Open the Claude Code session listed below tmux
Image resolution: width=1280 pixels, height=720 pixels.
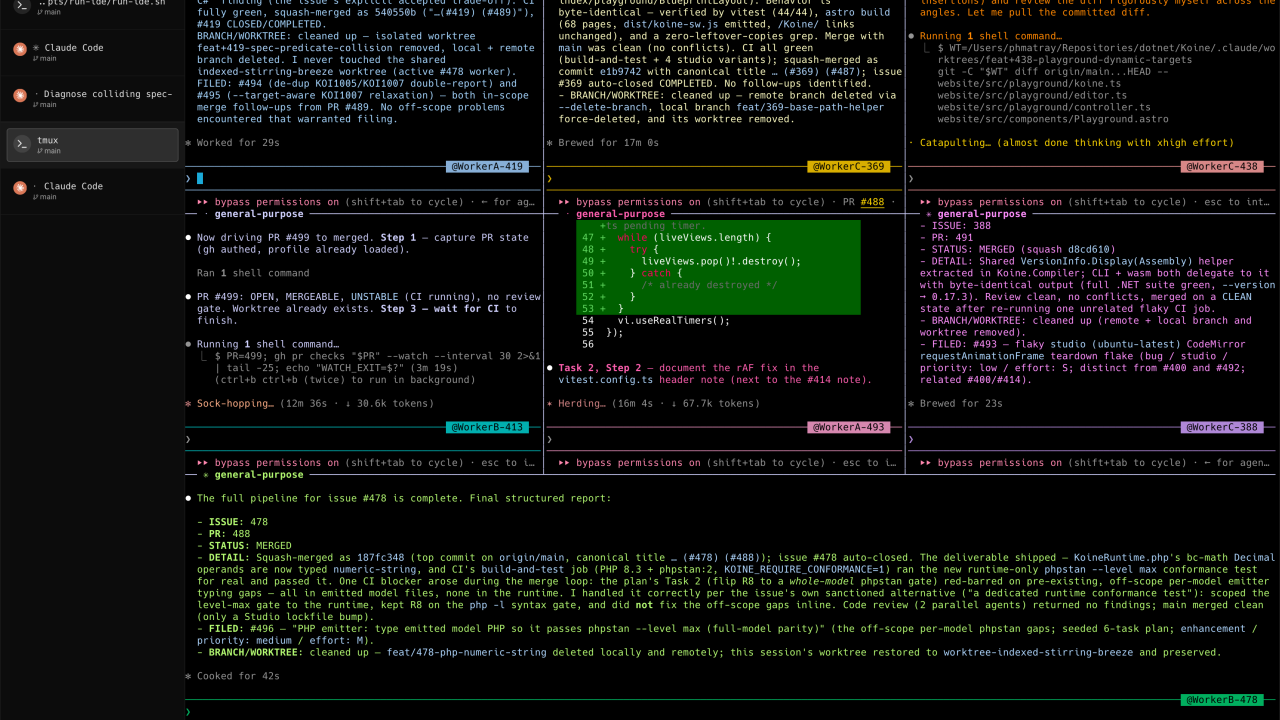(x=93, y=190)
